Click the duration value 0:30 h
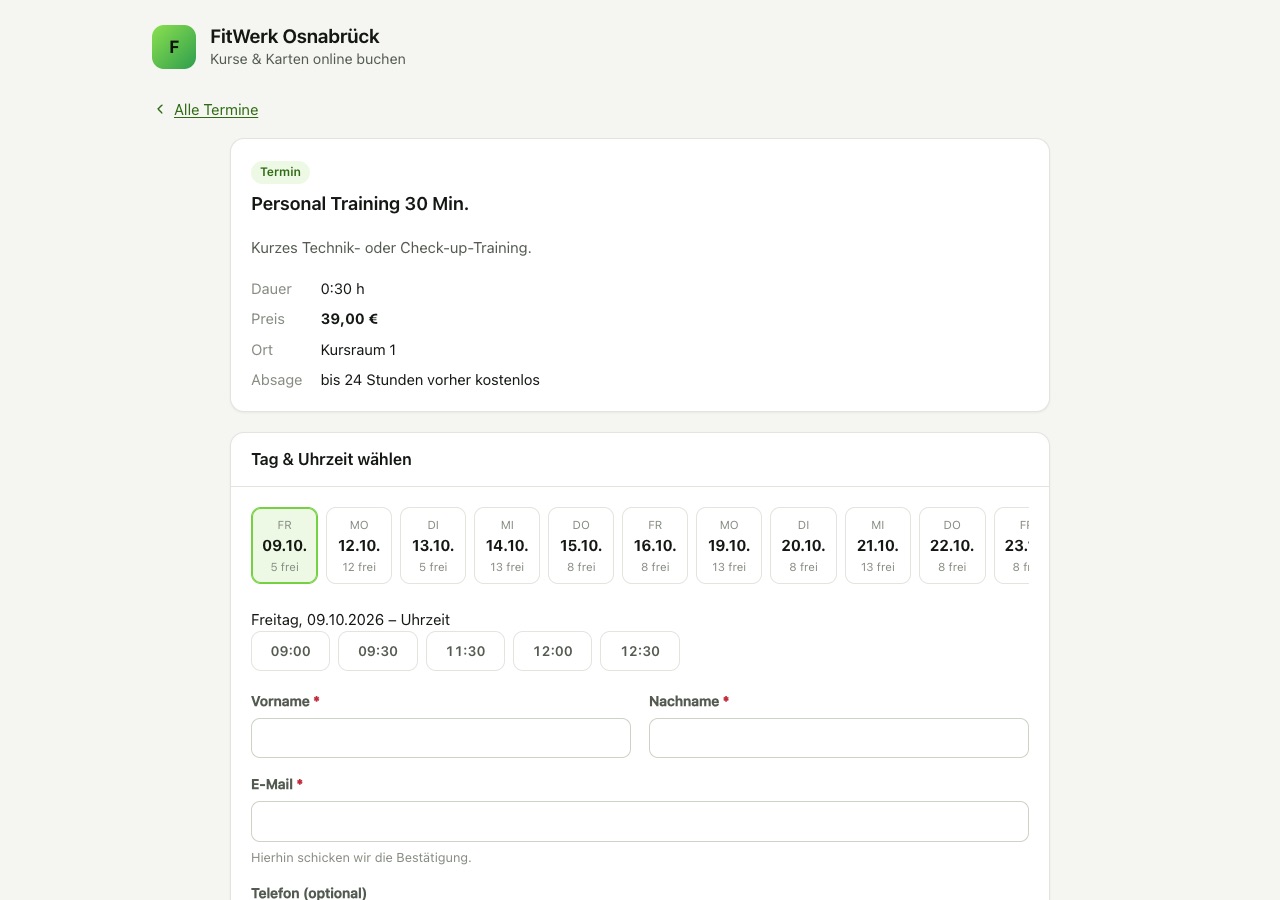Image resolution: width=1280 pixels, height=900 pixels. click(x=343, y=289)
